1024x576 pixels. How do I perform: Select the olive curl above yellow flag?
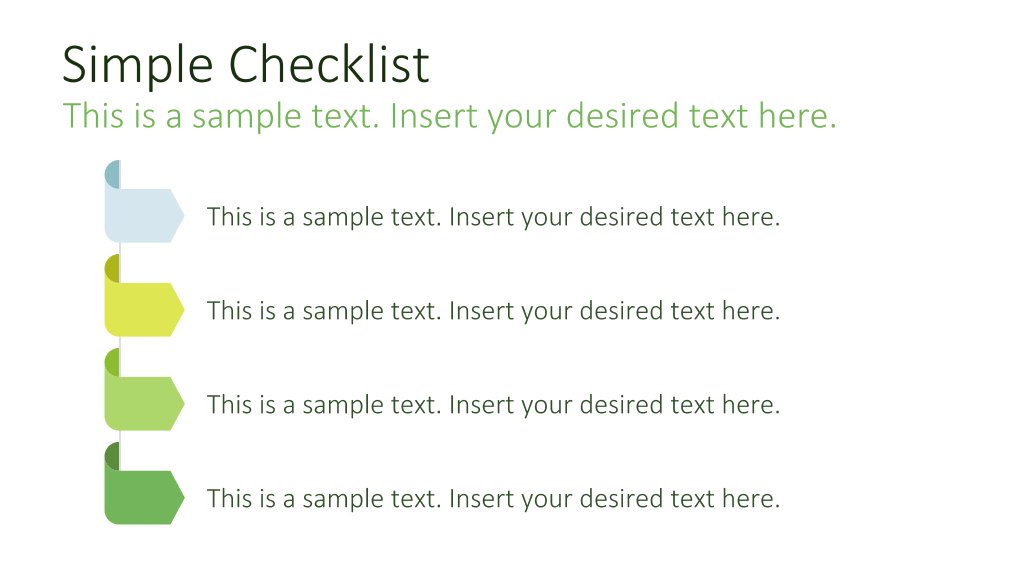tap(112, 268)
